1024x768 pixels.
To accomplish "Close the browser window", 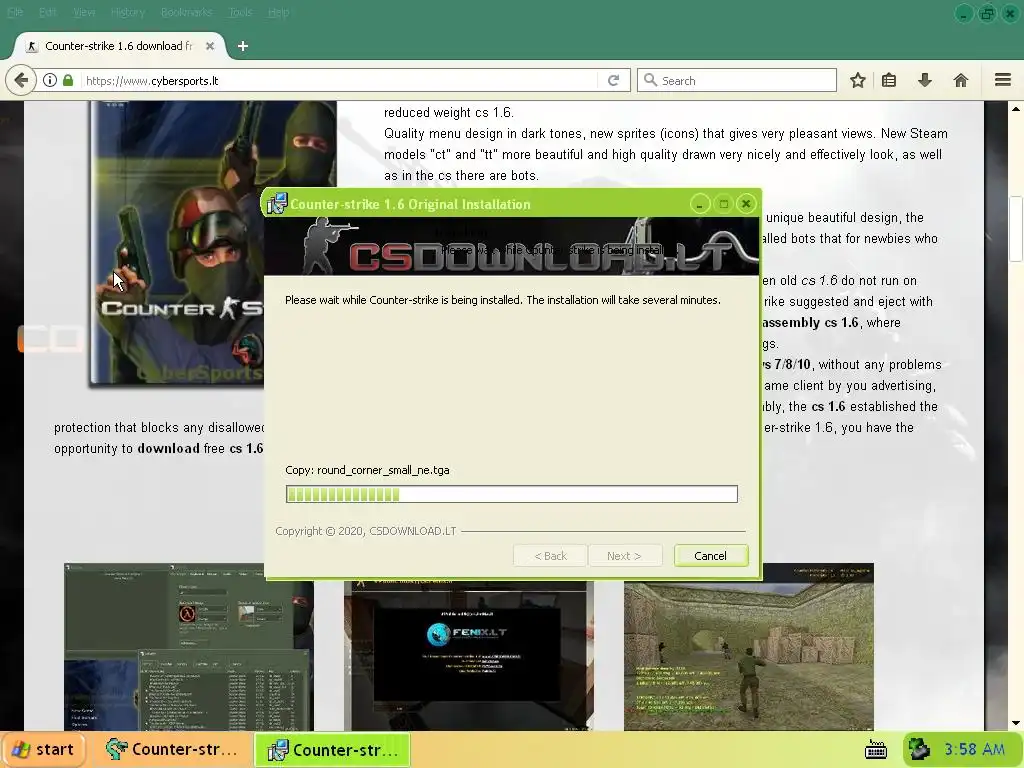I will click(1010, 13).
